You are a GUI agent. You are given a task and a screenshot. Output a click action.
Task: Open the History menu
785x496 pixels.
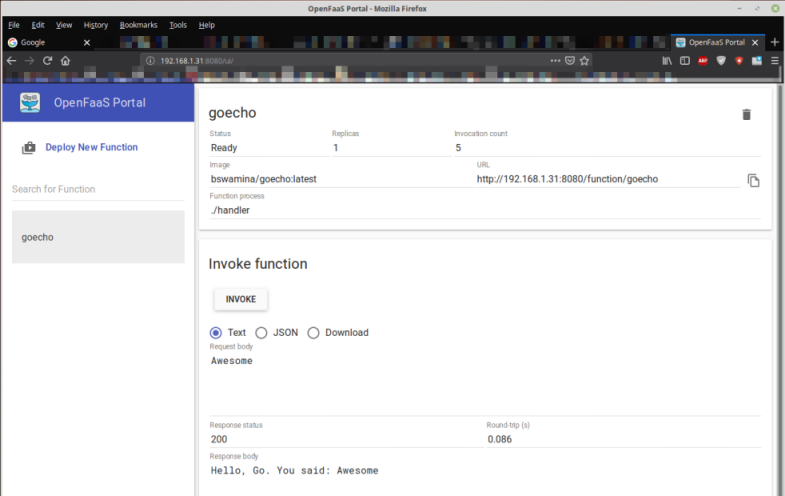click(x=96, y=25)
